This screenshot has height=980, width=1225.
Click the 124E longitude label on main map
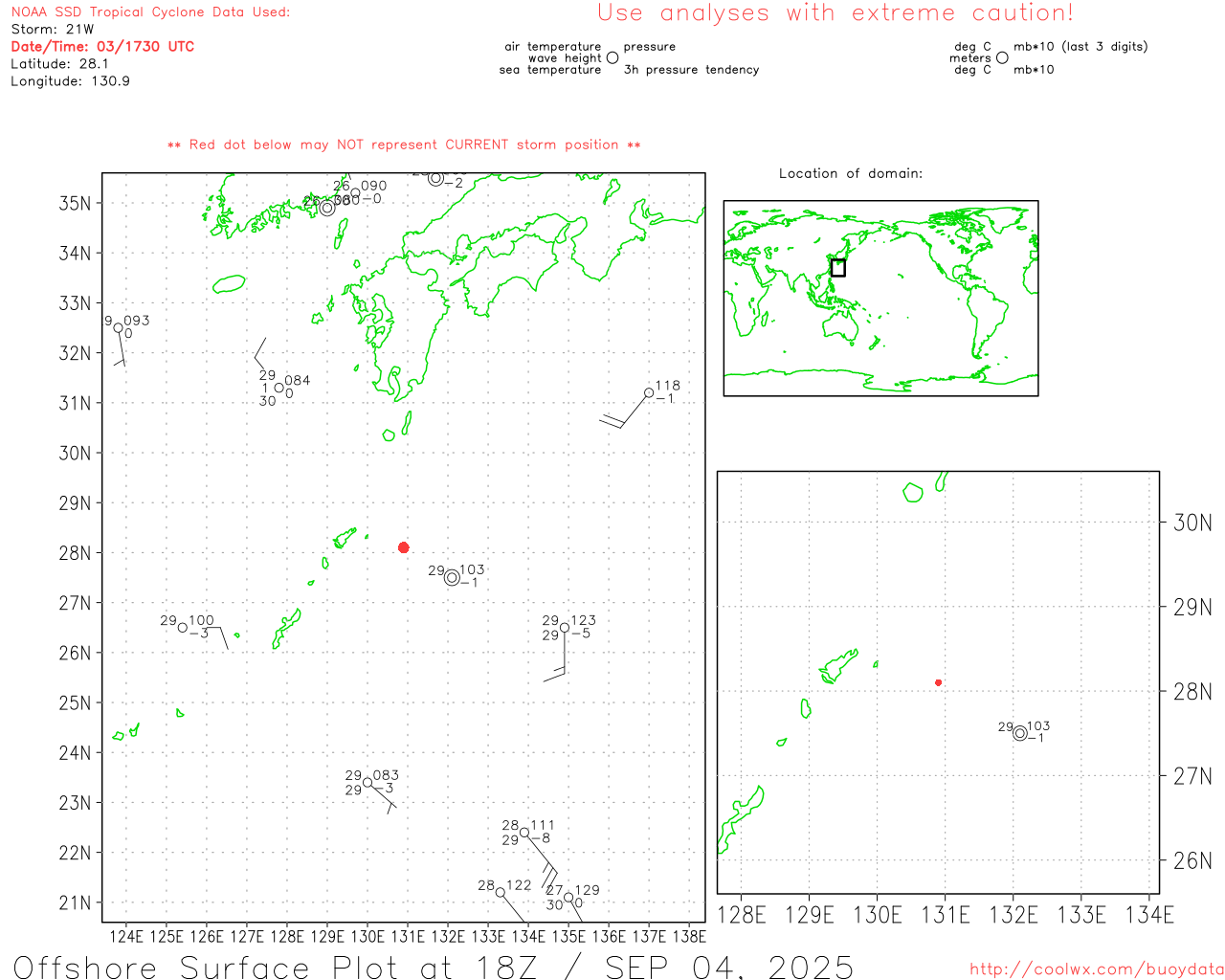(x=125, y=936)
